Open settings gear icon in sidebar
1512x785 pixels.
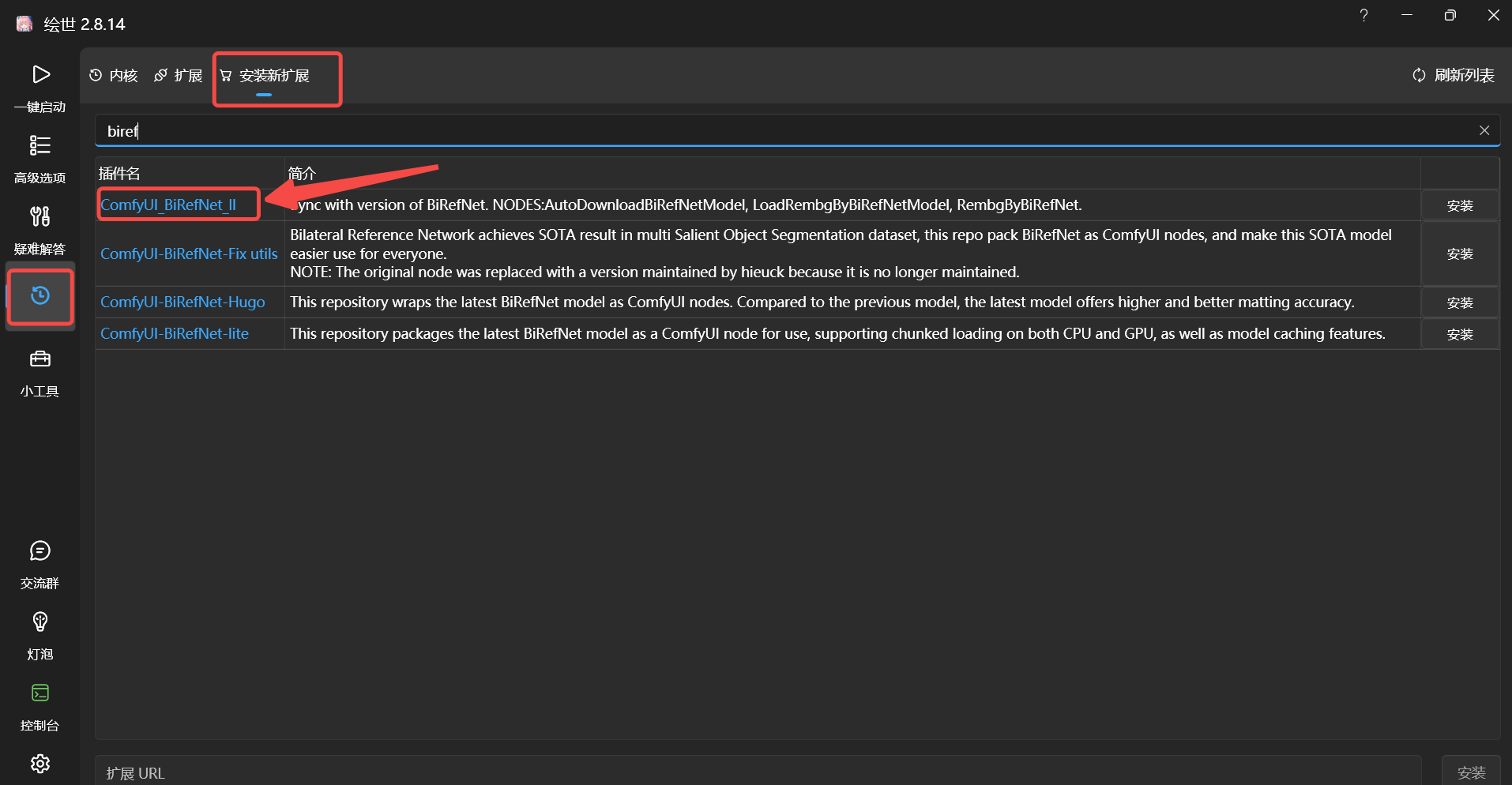point(40,764)
